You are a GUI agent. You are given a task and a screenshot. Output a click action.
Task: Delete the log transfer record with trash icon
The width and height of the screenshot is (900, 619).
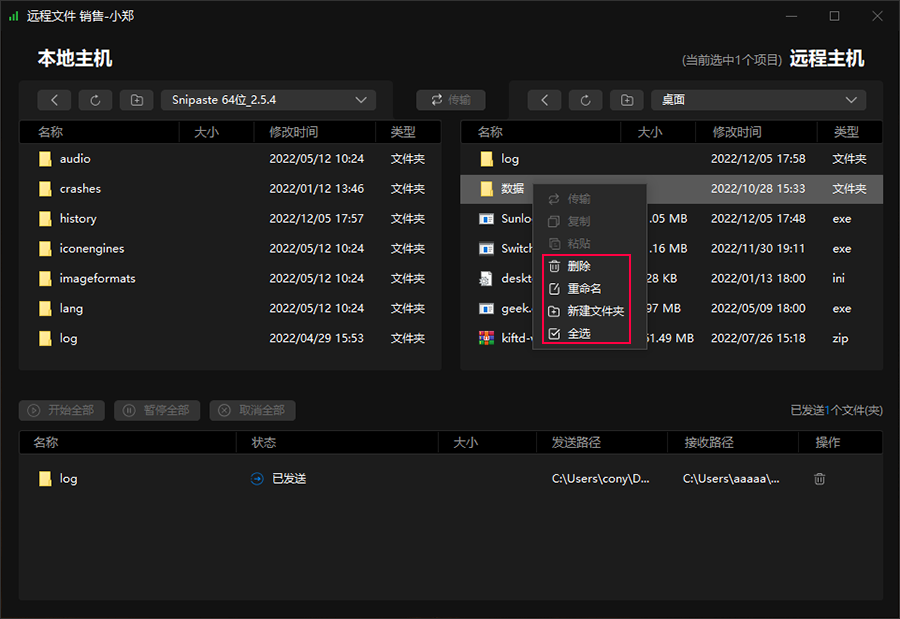[819, 479]
